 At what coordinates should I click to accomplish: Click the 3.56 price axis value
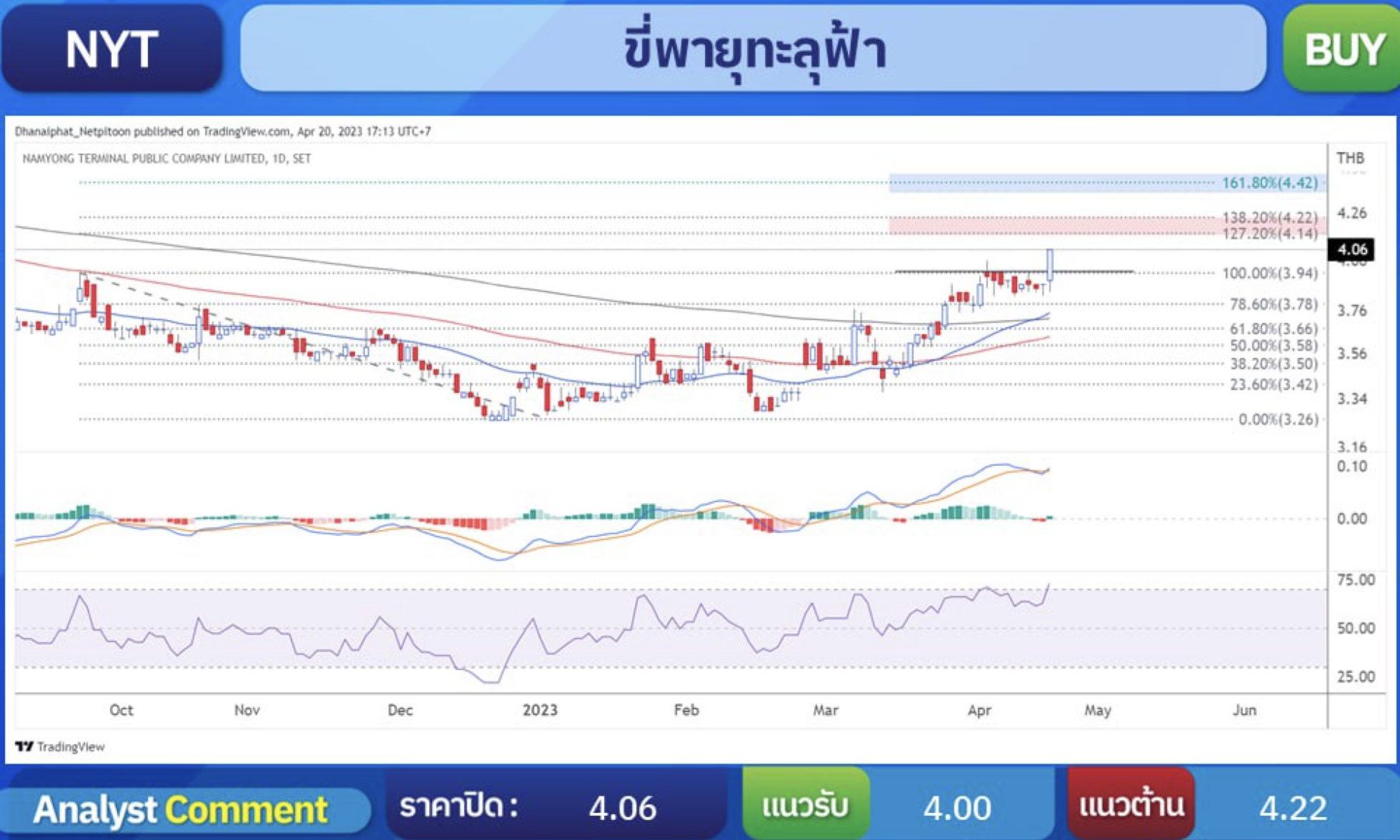(x=1351, y=354)
